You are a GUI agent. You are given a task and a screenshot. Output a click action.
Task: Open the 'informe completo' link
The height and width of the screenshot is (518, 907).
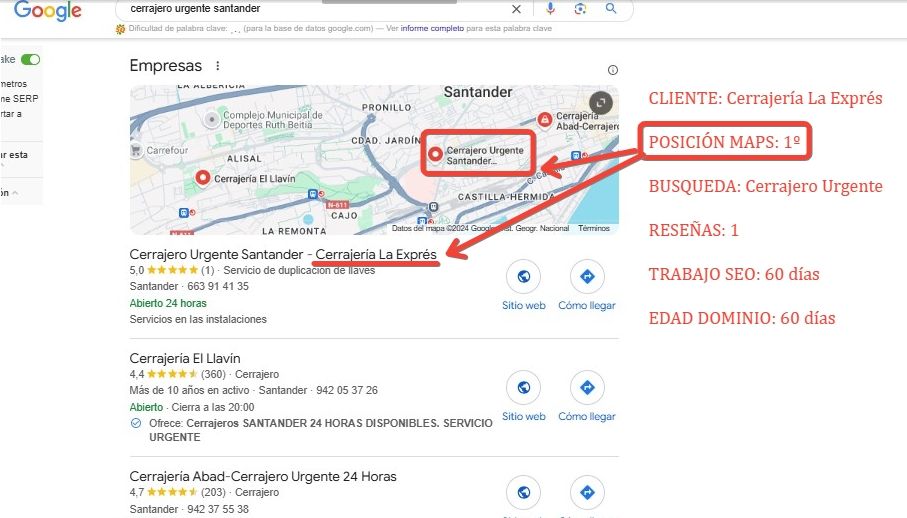tap(432, 28)
